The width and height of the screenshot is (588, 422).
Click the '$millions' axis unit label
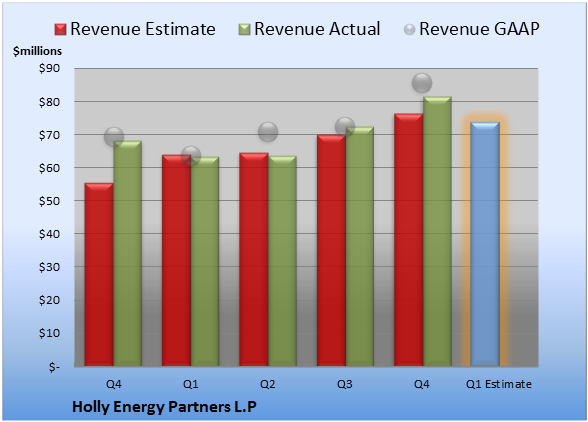38,51
